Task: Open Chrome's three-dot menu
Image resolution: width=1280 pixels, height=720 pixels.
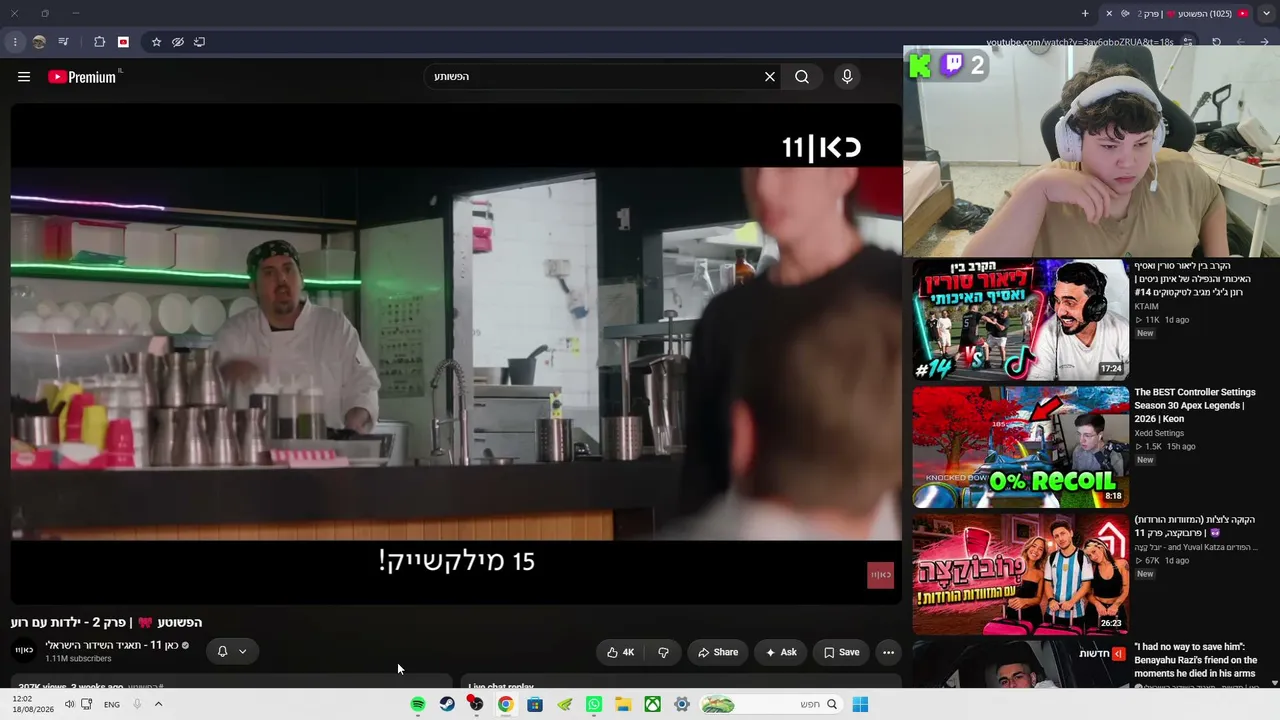Action: (15, 42)
